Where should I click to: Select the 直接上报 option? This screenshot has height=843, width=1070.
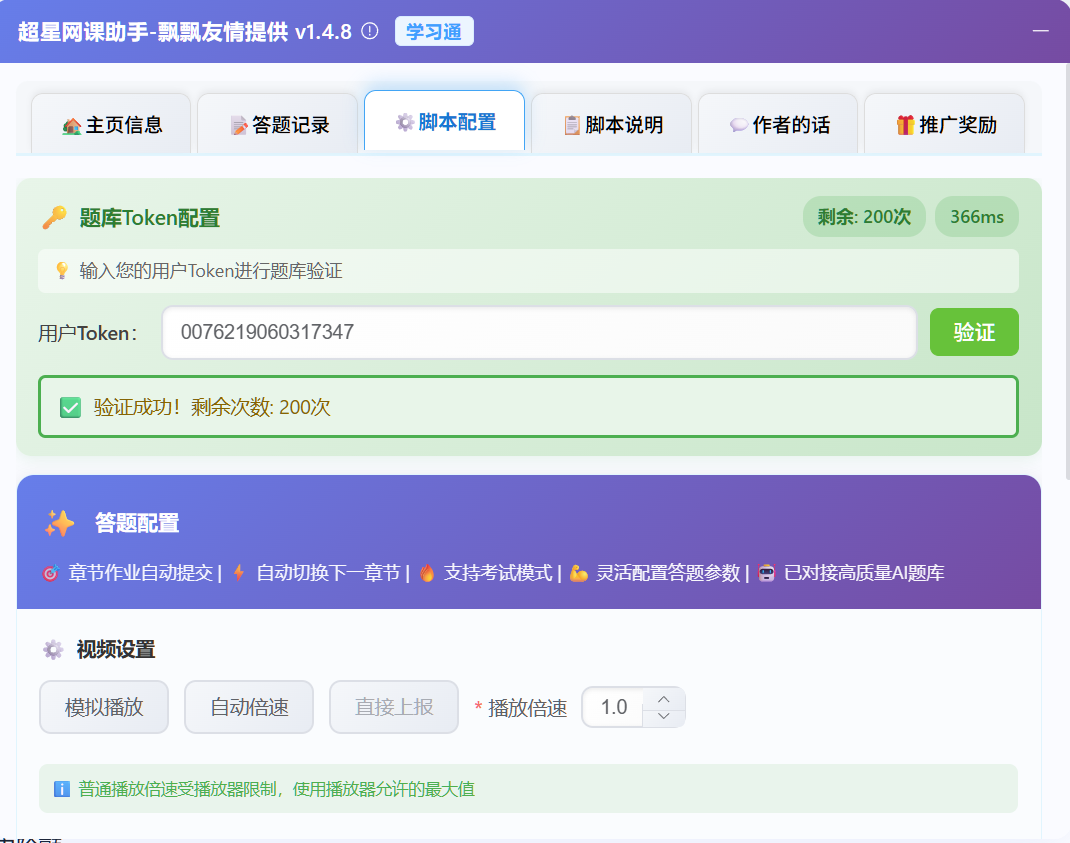point(393,707)
